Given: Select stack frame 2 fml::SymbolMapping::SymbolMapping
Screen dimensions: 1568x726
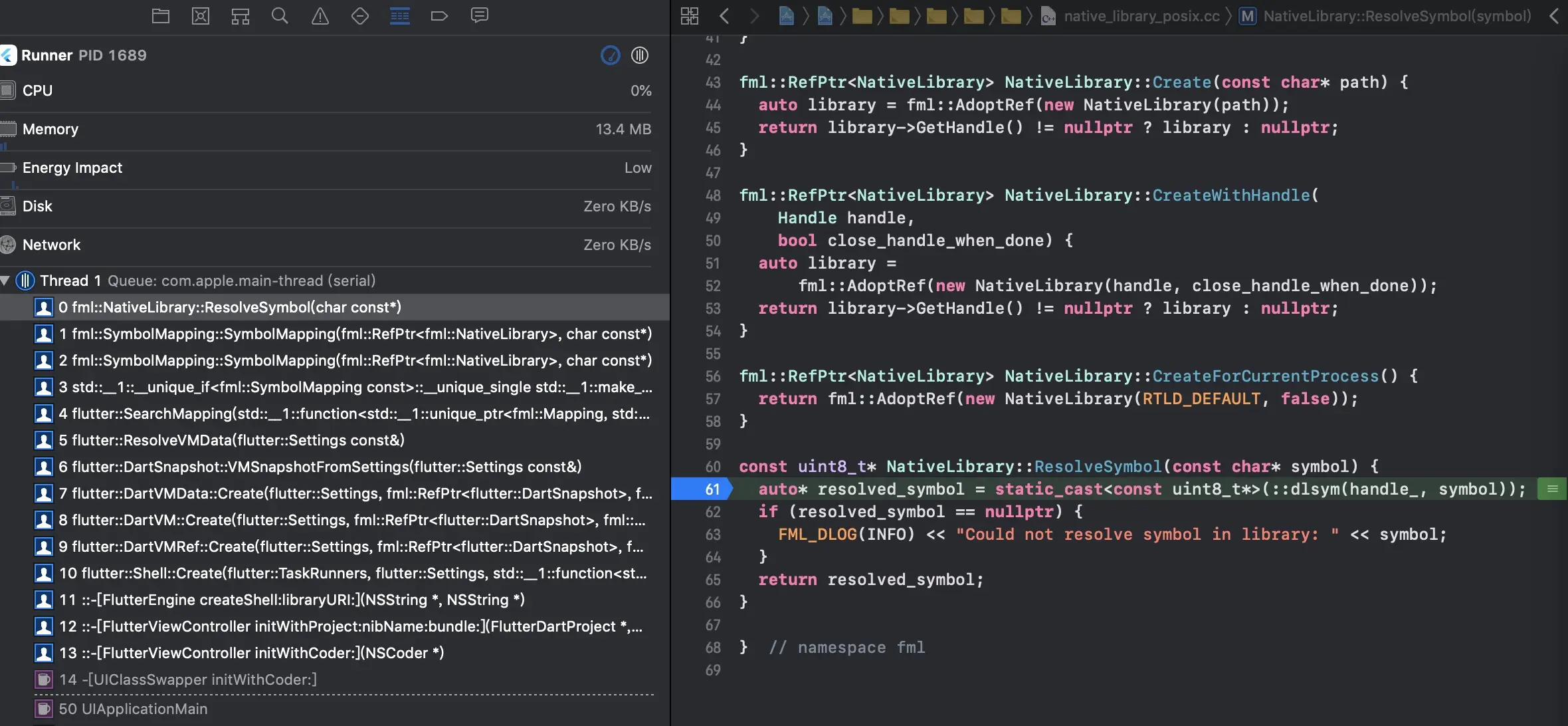Looking at the screenshot, I should (x=335, y=360).
